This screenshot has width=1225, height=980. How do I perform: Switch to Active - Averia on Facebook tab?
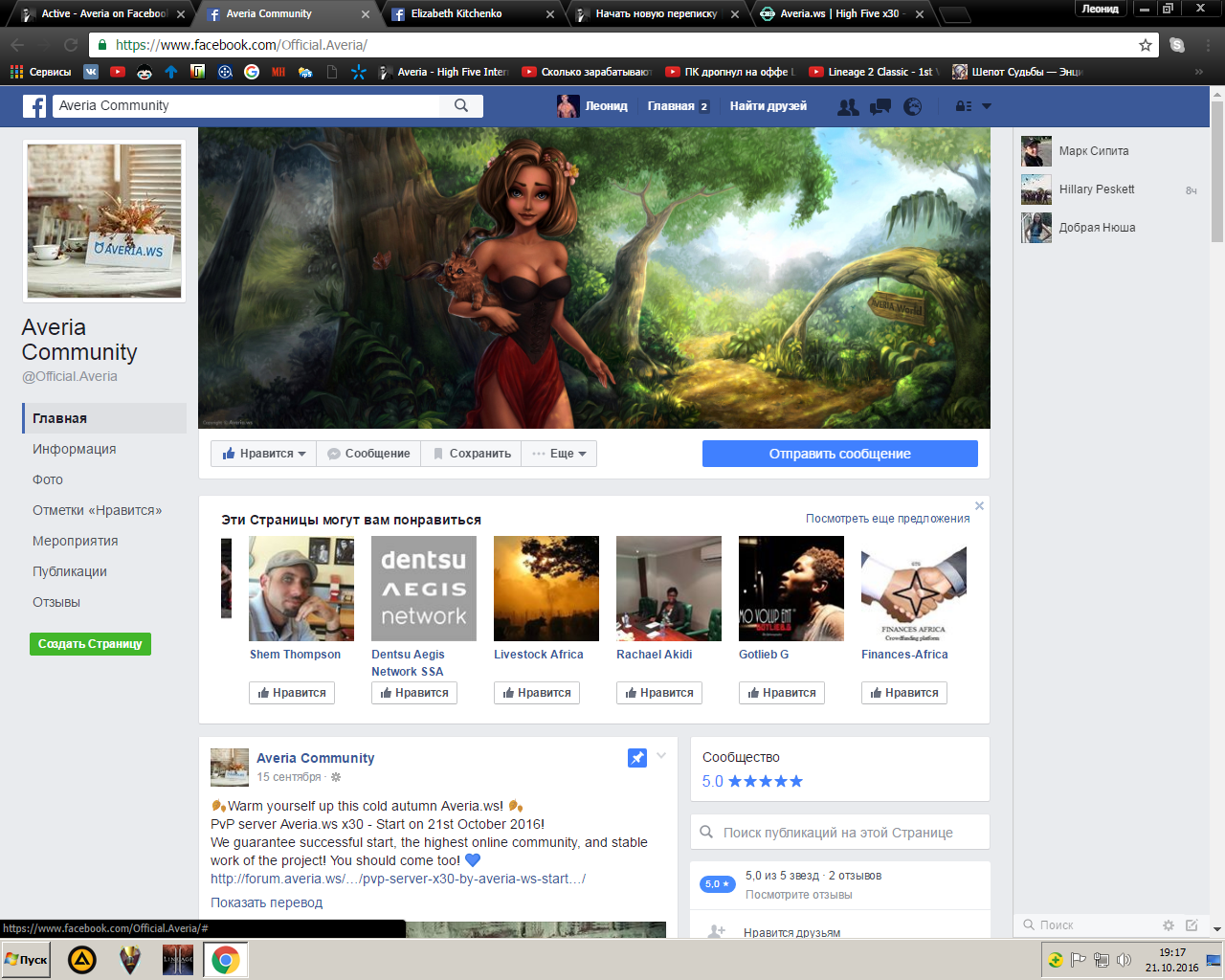click(104, 14)
